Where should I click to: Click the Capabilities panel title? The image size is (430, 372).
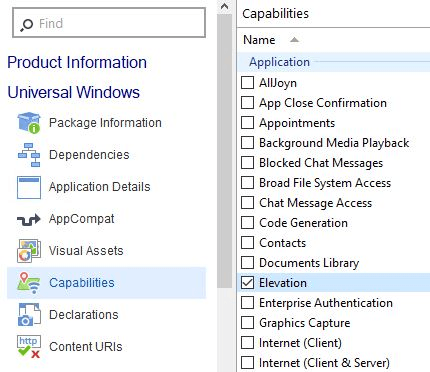pyautogui.click(x=275, y=14)
